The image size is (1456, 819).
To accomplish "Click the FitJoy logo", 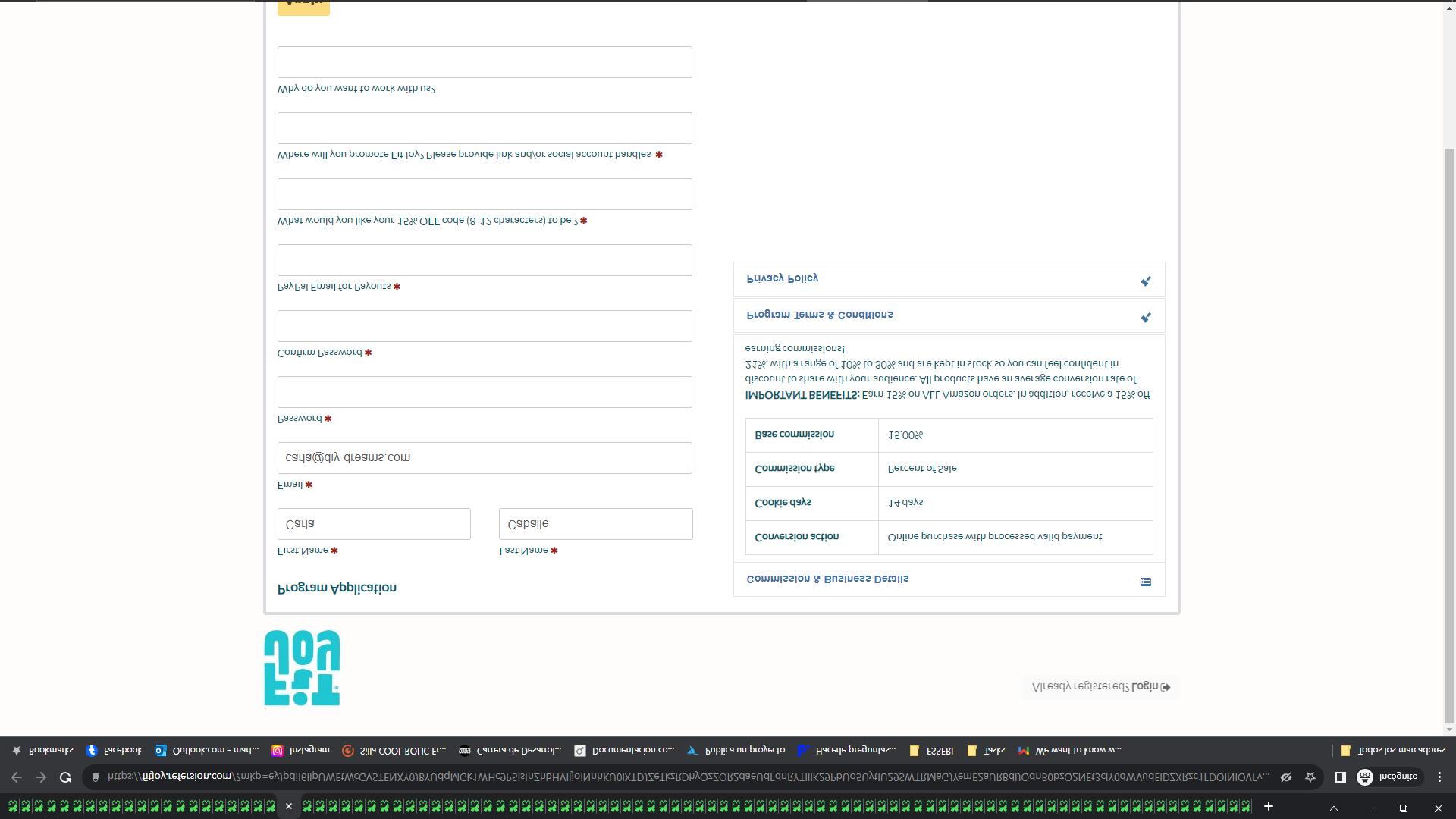I will (302, 668).
